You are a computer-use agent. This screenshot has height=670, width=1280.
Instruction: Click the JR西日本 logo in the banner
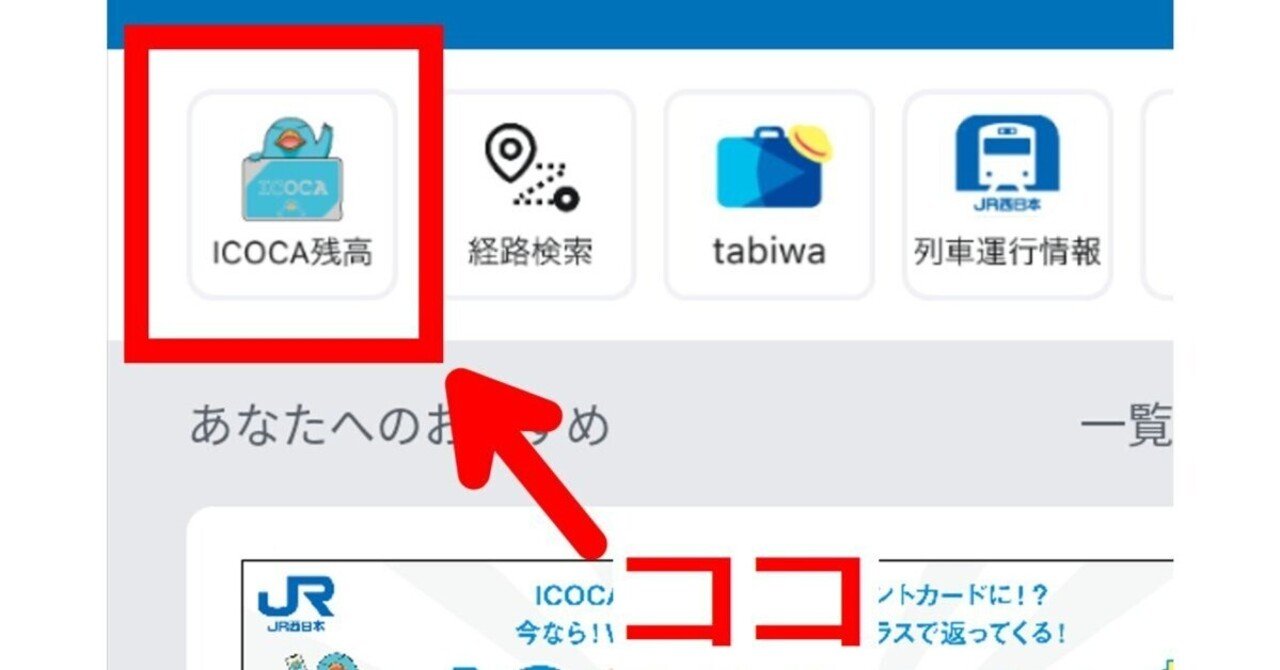coord(295,604)
